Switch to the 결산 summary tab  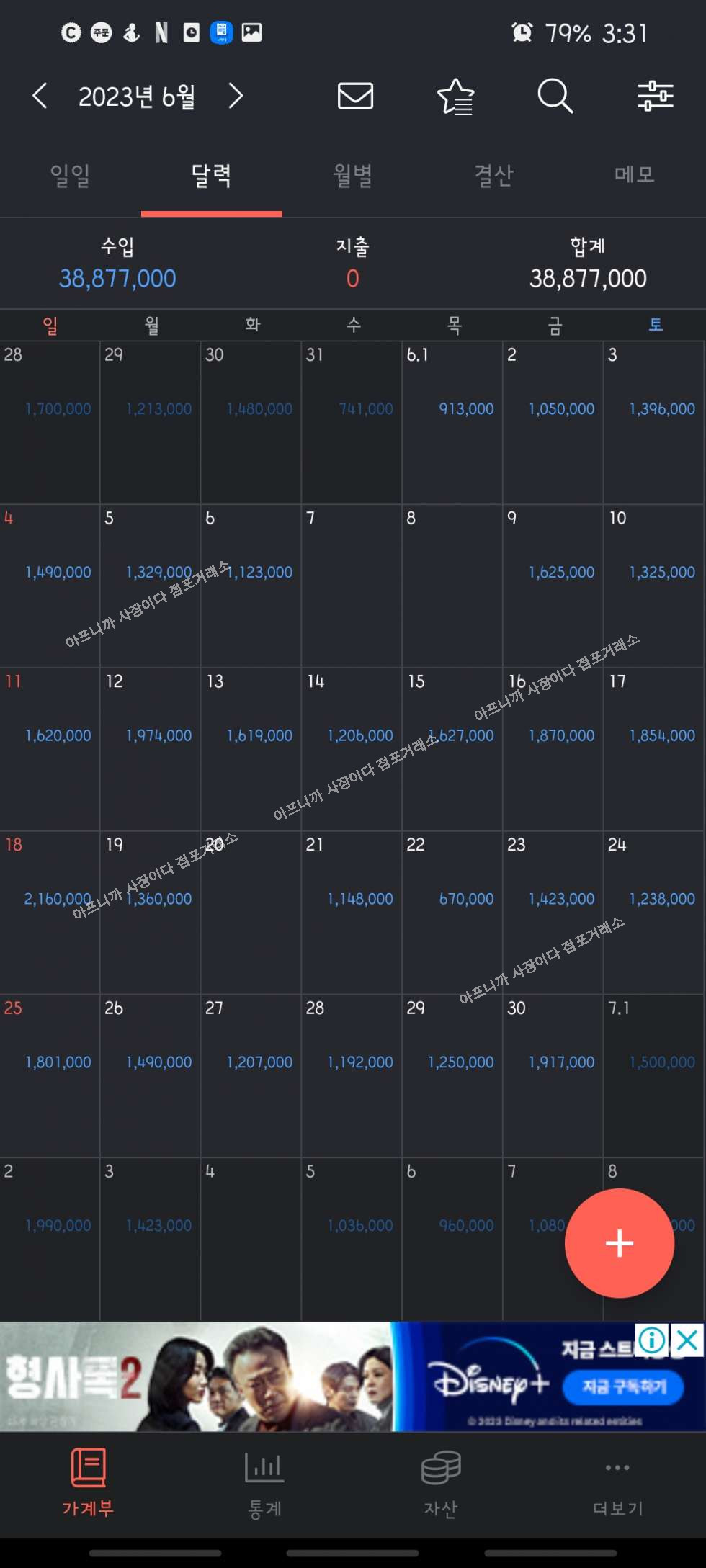pyautogui.click(x=493, y=175)
